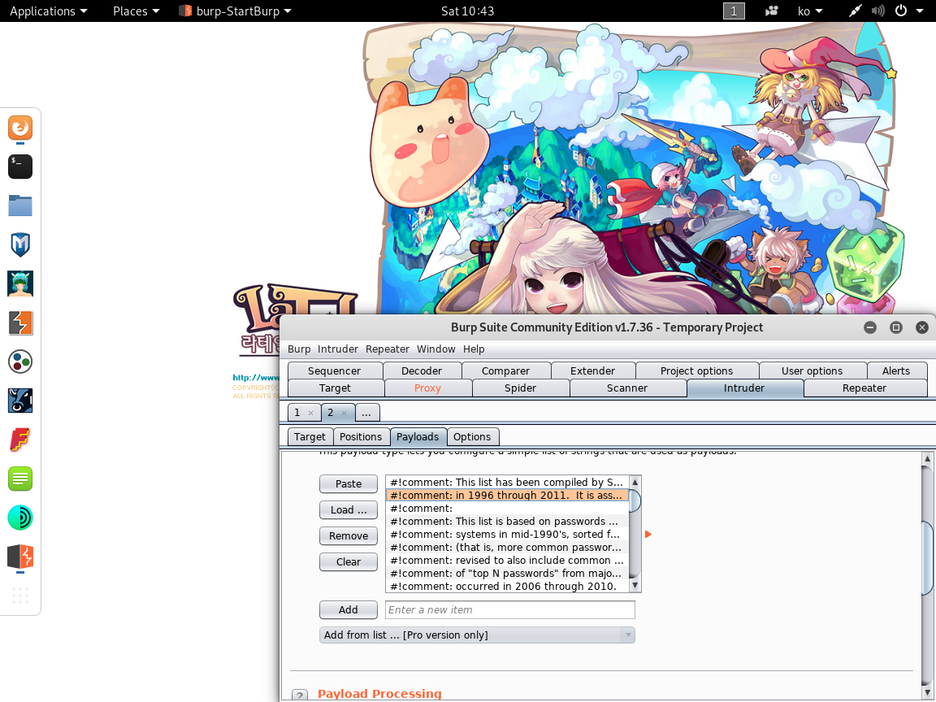Open the burp-StartBurp app menu
936x702 pixels.
[x=235, y=11]
